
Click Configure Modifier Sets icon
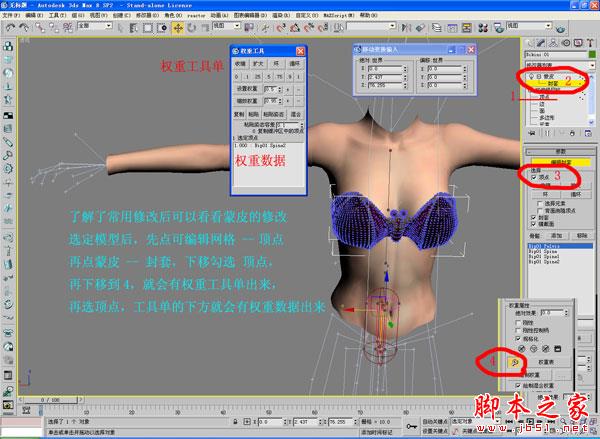(x=588, y=133)
